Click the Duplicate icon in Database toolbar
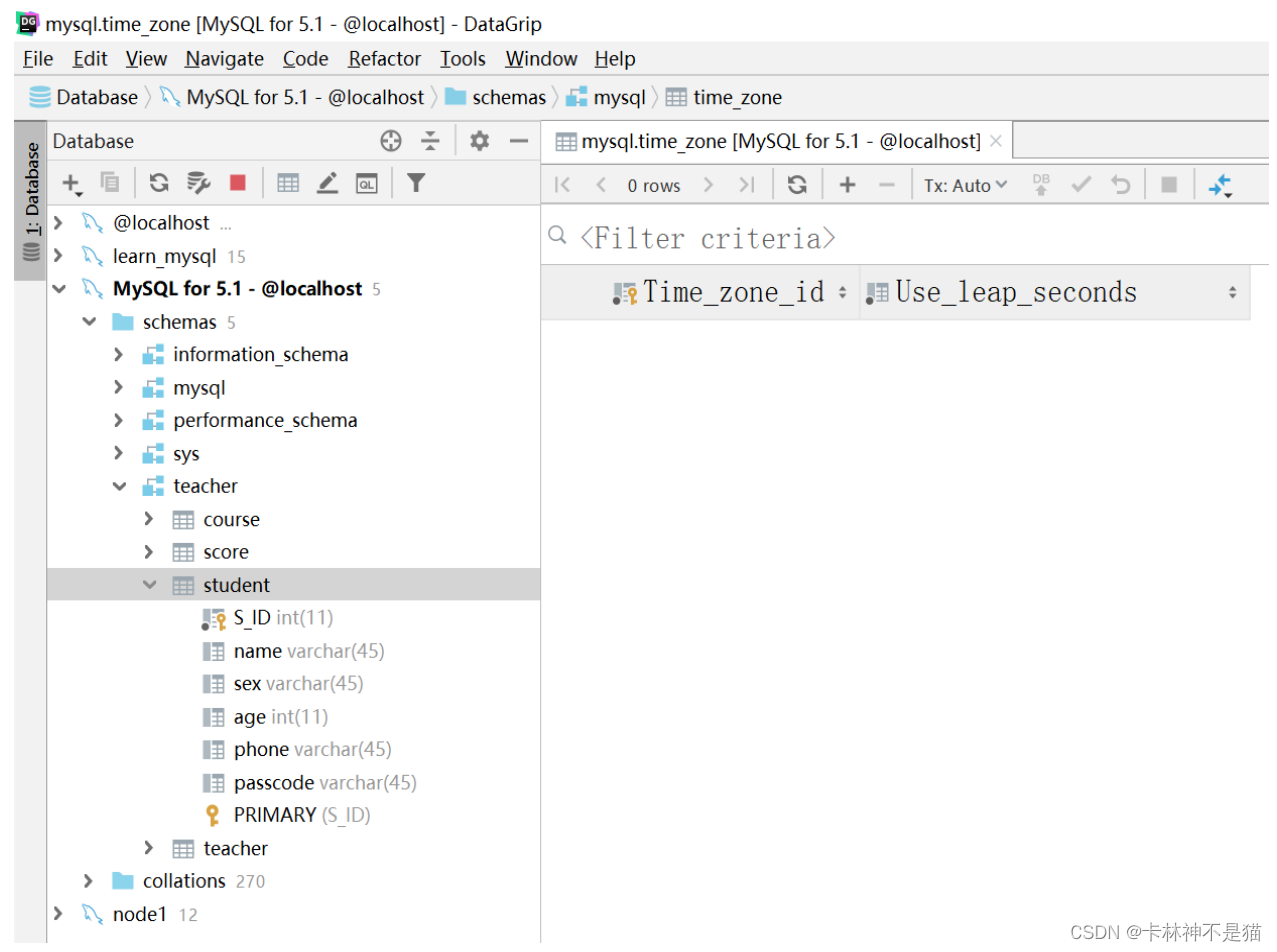 (x=109, y=182)
